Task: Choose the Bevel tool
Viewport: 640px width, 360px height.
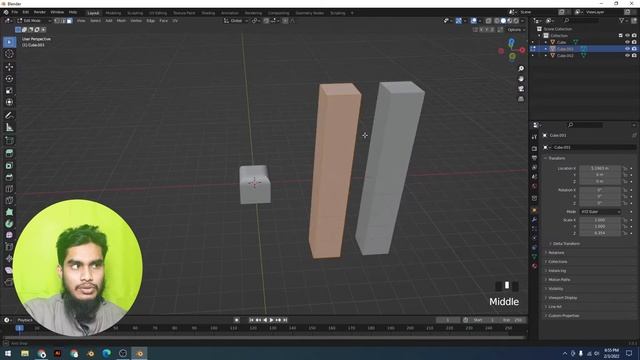Action: click(x=9, y=177)
